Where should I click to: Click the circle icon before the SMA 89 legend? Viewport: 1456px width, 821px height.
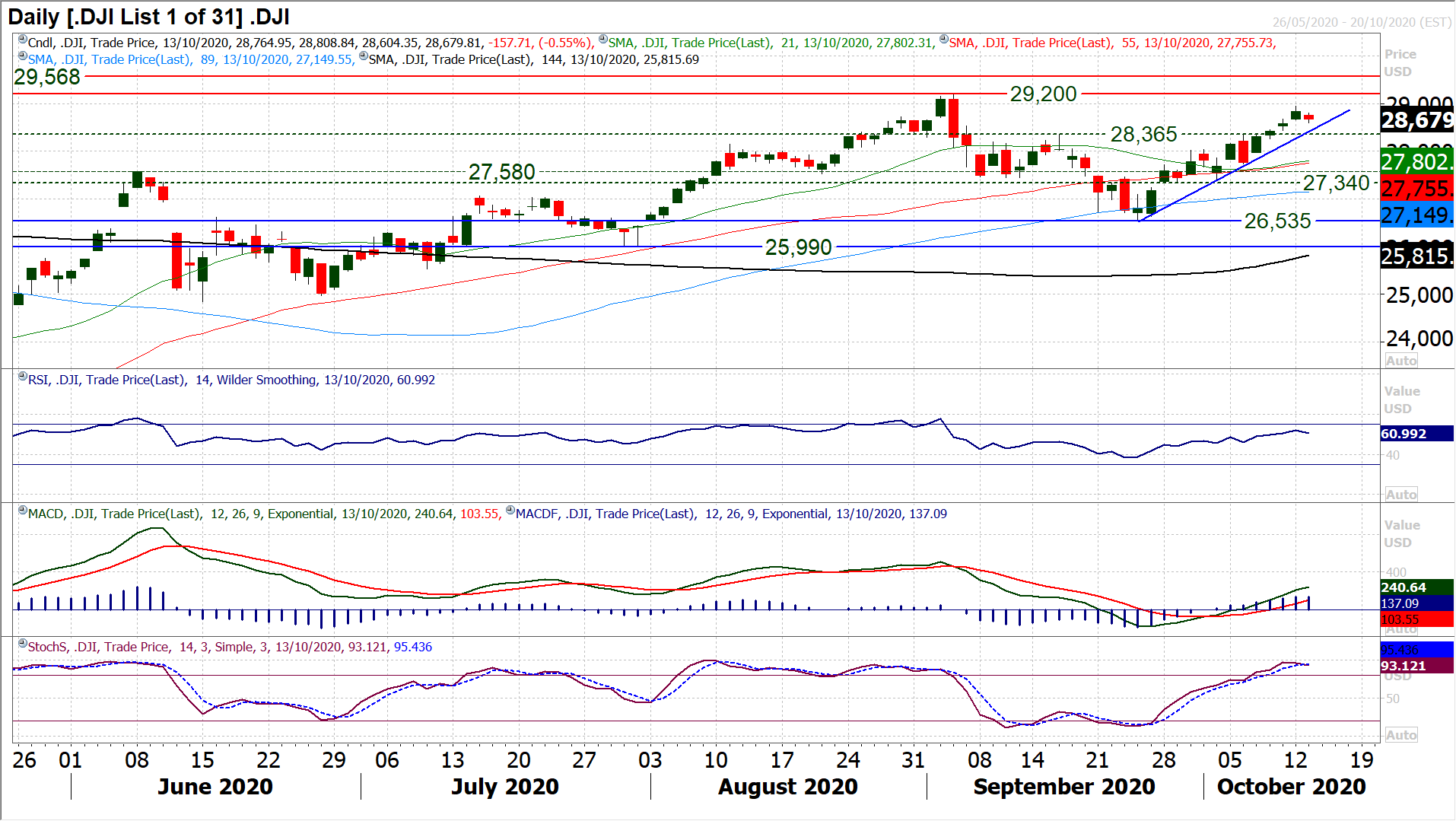pos(23,56)
